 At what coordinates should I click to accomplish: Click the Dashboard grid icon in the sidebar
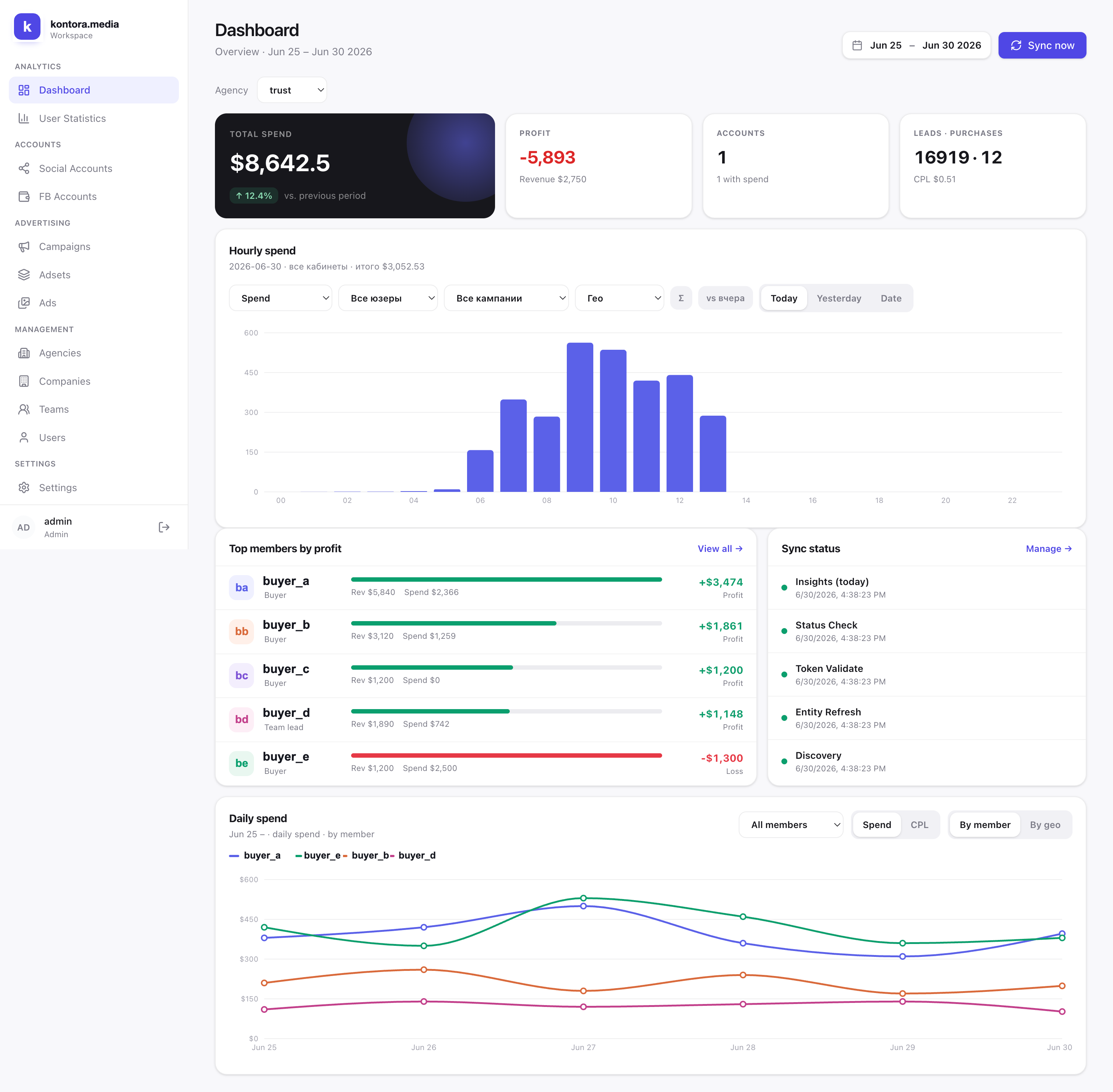(24, 90)
